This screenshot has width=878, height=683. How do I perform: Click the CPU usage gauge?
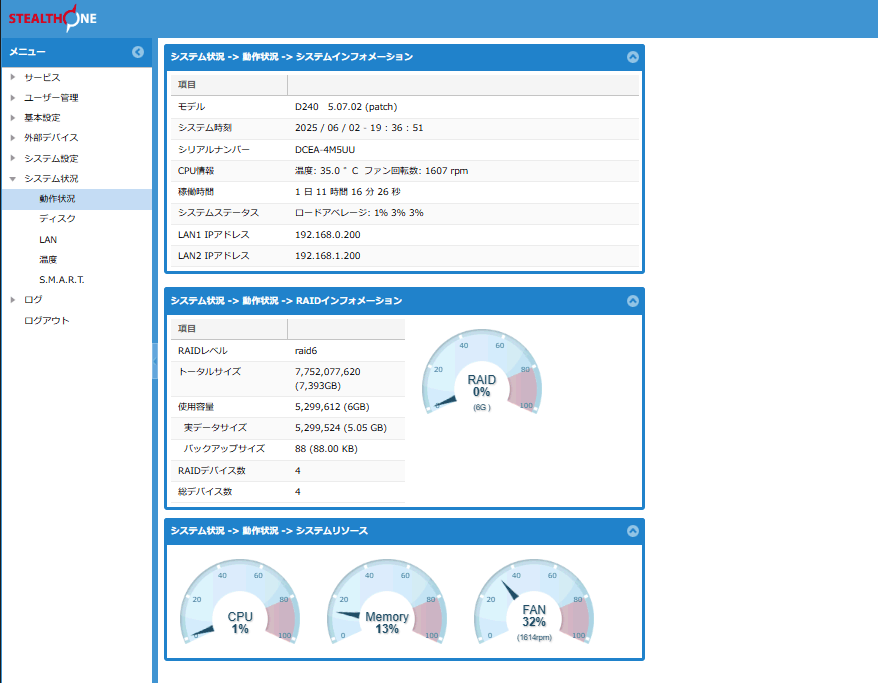[240, 602]
